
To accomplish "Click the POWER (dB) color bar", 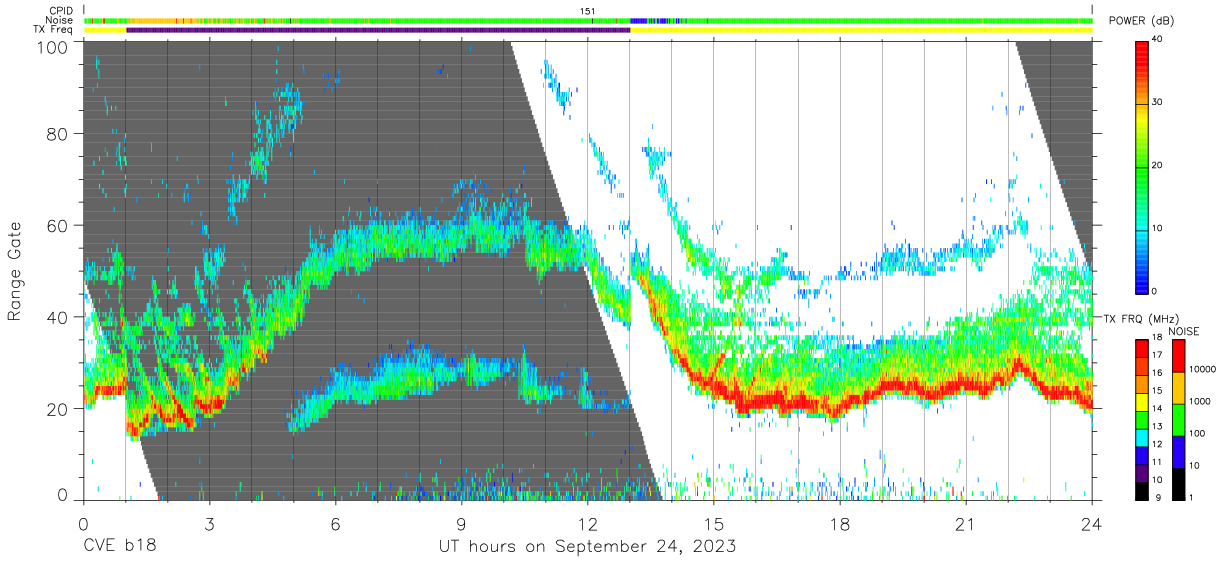I will (1142, 166).
